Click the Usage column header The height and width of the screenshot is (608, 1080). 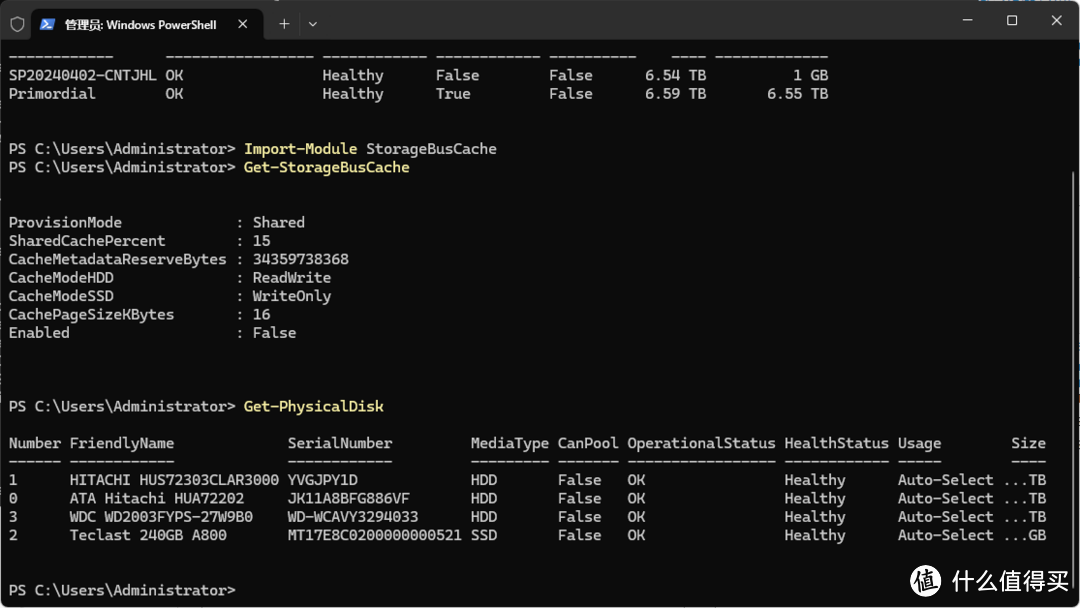920,443
